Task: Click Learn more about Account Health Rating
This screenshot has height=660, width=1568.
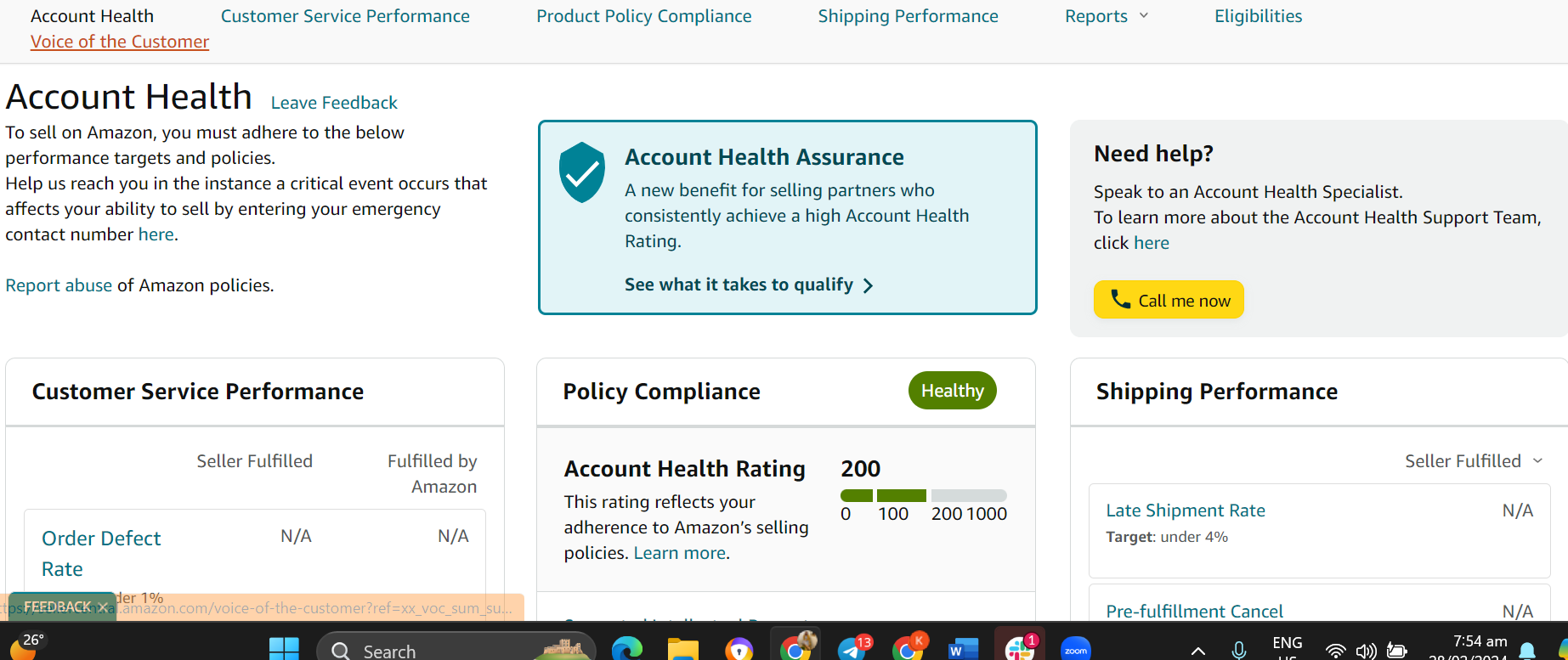Action: point(680,553)
